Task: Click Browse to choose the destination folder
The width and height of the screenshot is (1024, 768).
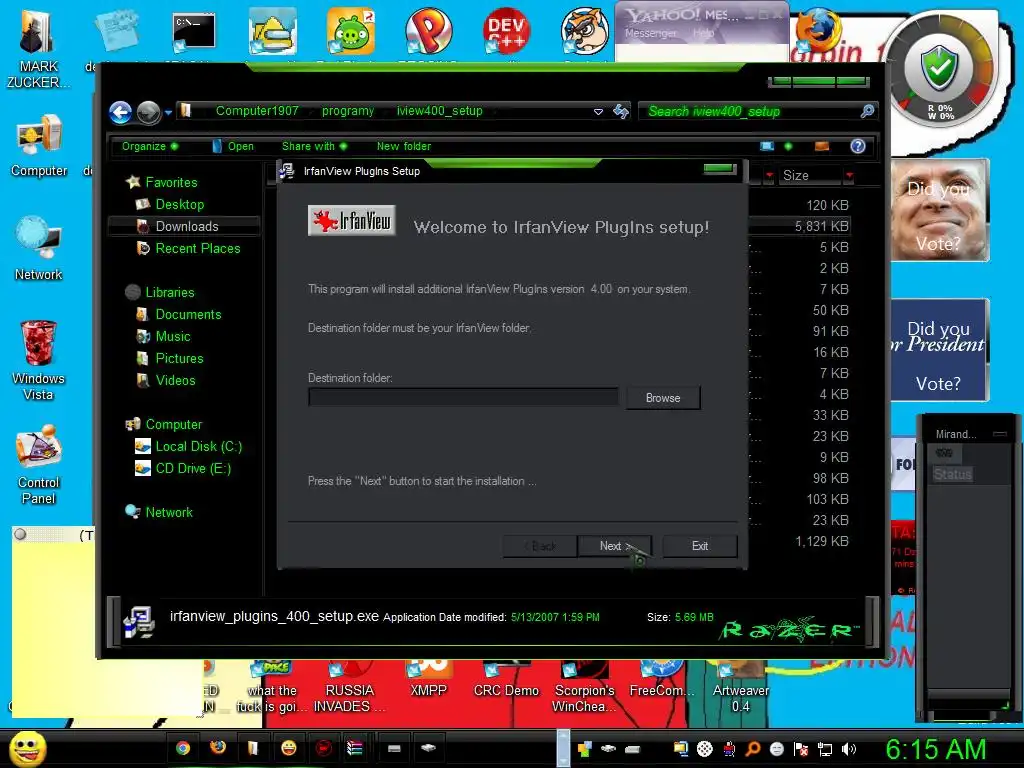Action: 663,398
